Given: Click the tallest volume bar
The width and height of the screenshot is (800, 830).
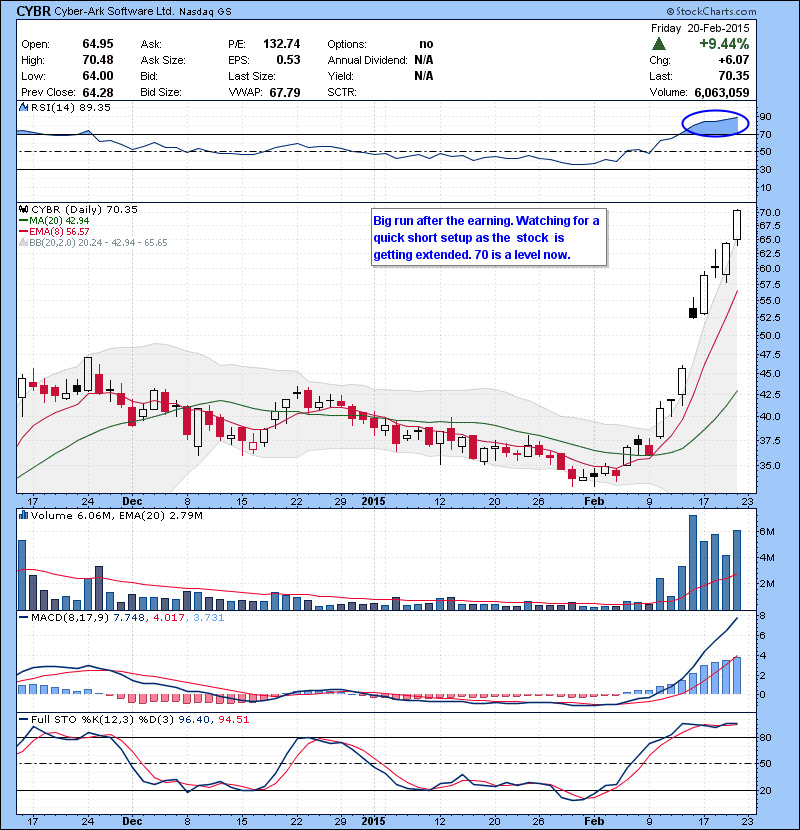Looking at the screenshot, I should (693, 562).
